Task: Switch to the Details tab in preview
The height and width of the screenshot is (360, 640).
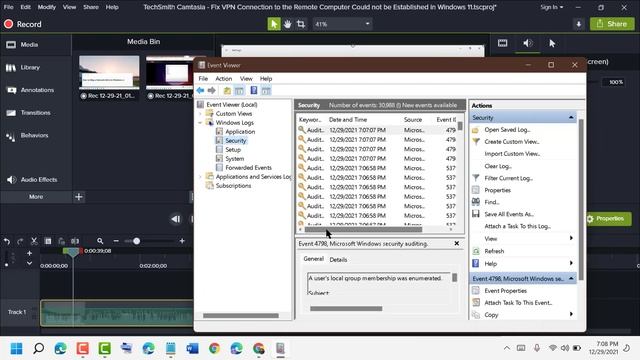Action: (x=338, y=260)
